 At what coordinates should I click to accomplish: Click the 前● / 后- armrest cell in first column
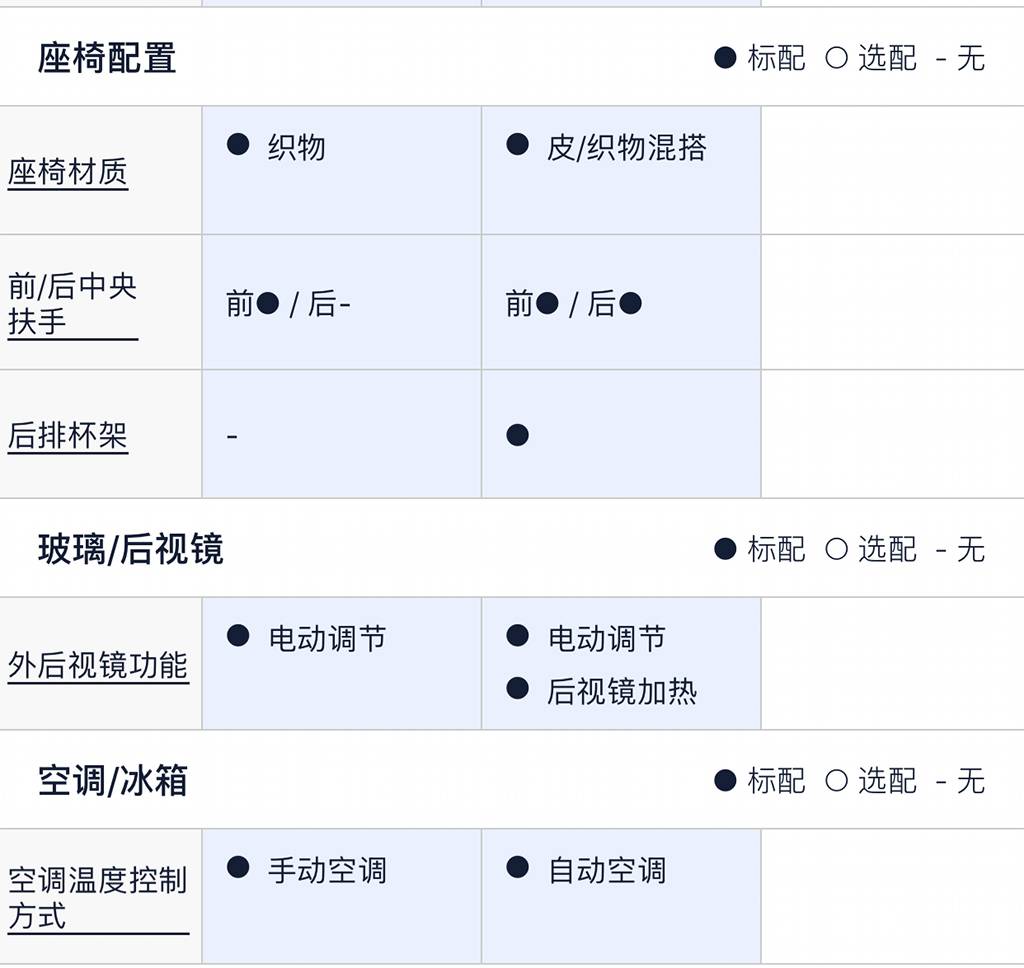pos(288,303)
